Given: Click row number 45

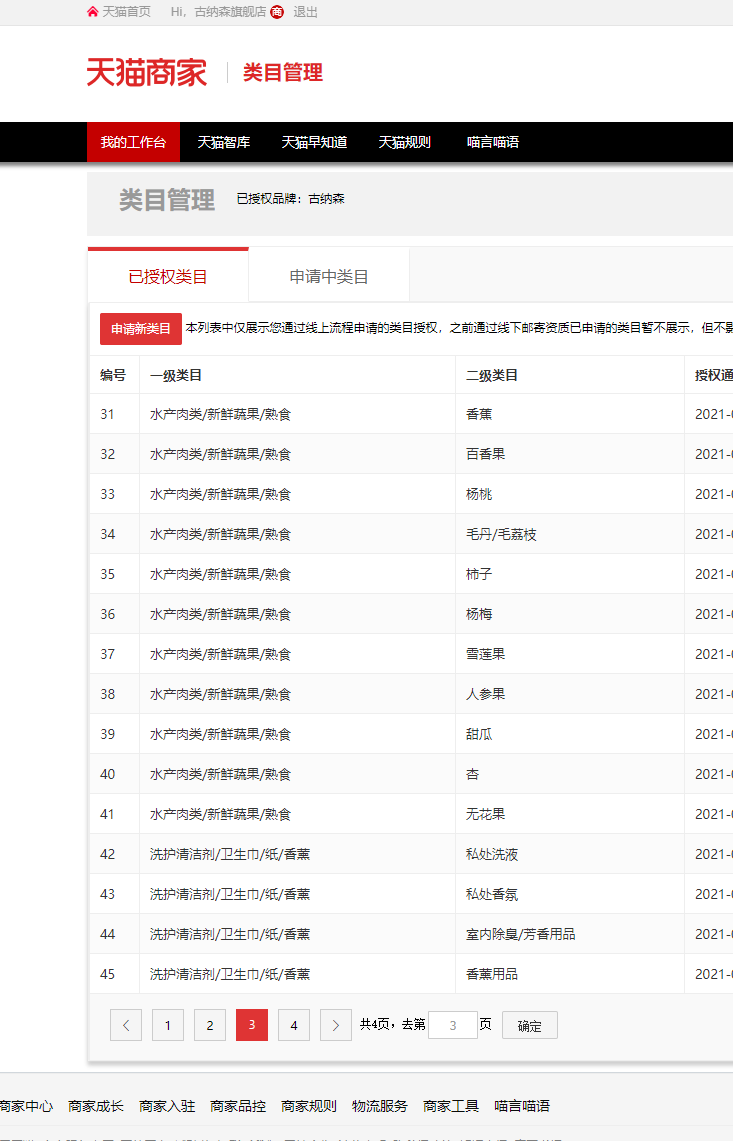Looking at the screenshot, I should pyautogui.click(x=108, y=974).
